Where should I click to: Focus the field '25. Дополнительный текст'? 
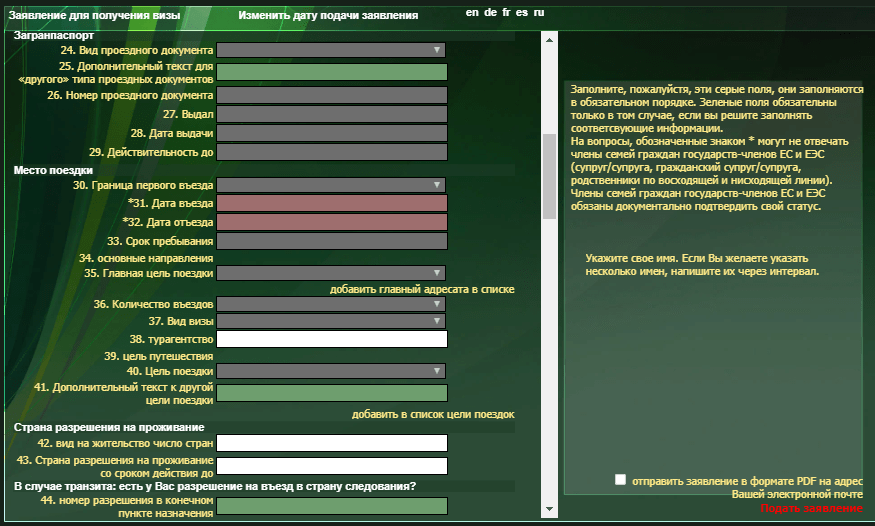pos(332,72)
